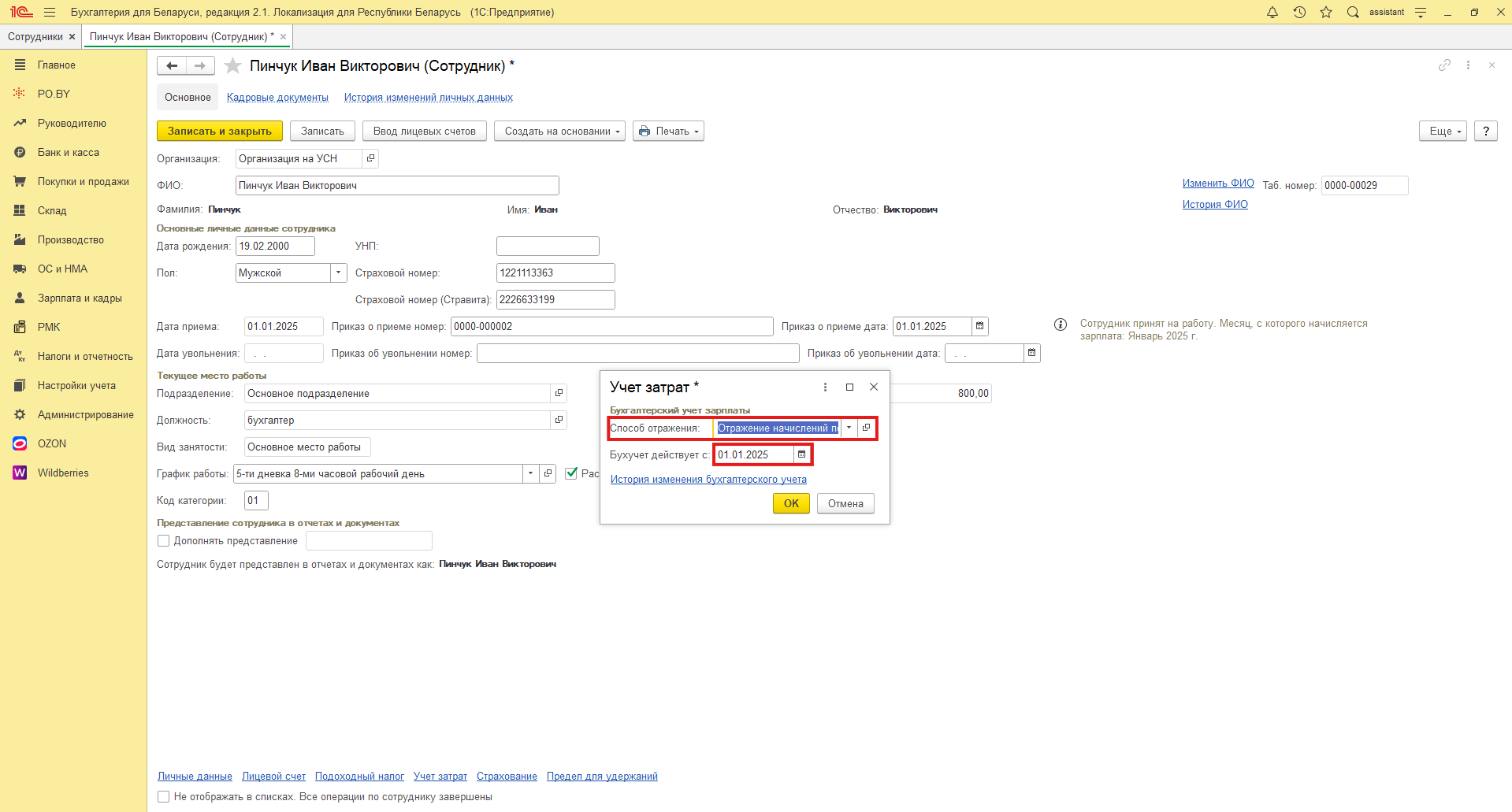The height and width of the screenshot is (812, 1512).
Task: Open the Печать dropdown menu
Action: pos(668,131)
